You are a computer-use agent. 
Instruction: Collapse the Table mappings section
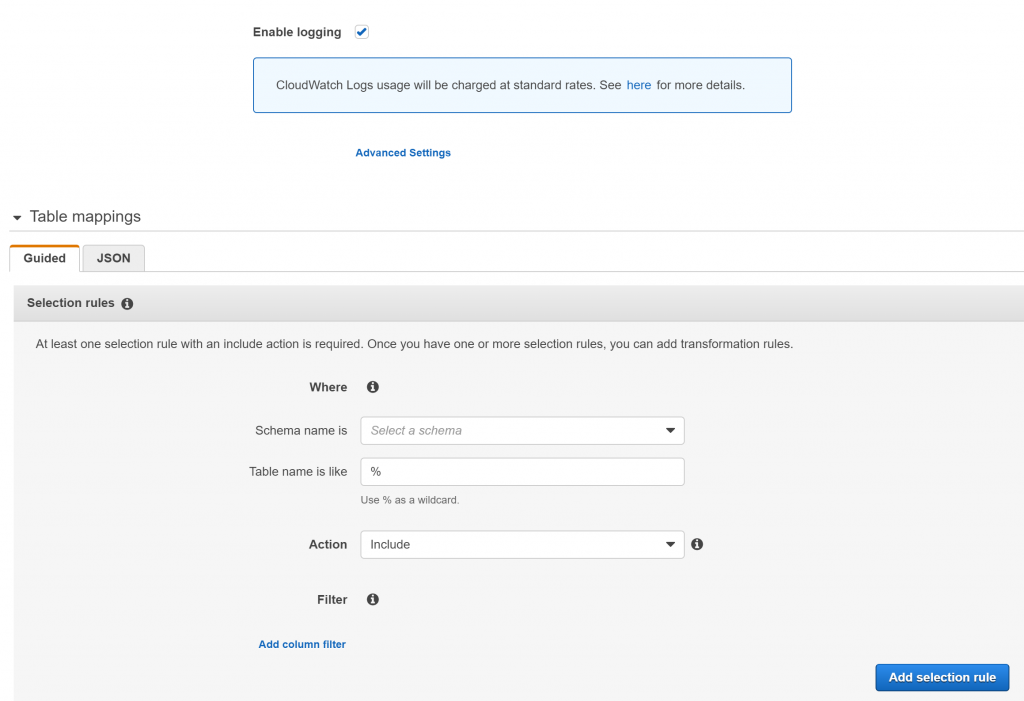point(17,218)
